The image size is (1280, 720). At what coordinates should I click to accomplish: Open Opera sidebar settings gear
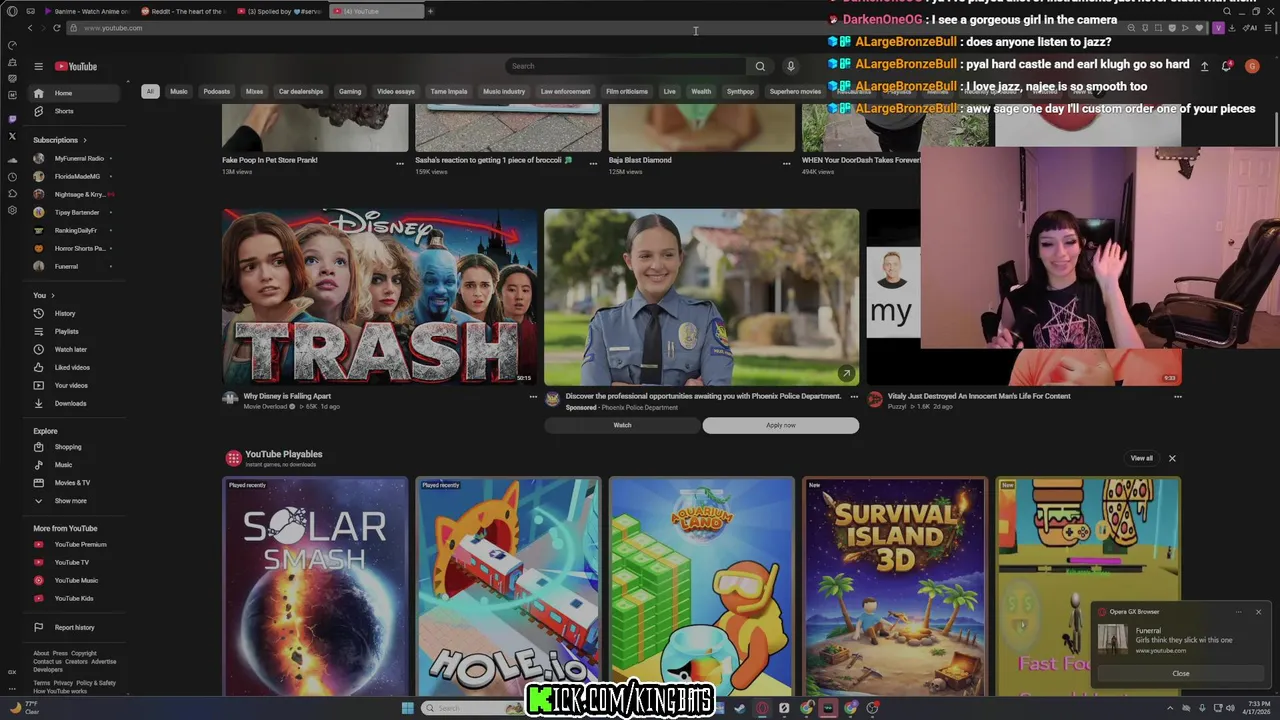(x=12, y=210)
